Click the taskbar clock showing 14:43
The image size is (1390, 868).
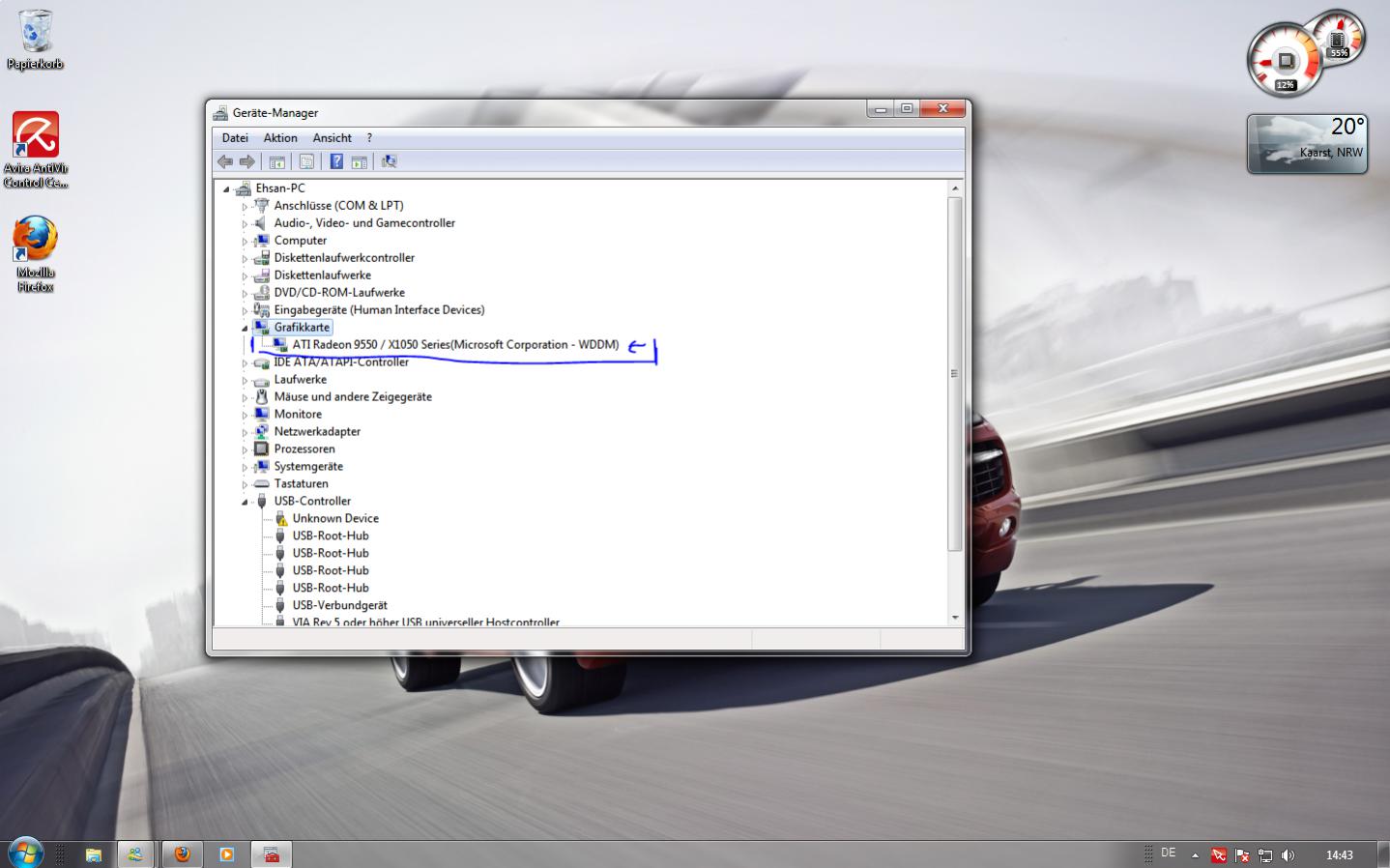pyautogui.click(x=1339, y=854)
